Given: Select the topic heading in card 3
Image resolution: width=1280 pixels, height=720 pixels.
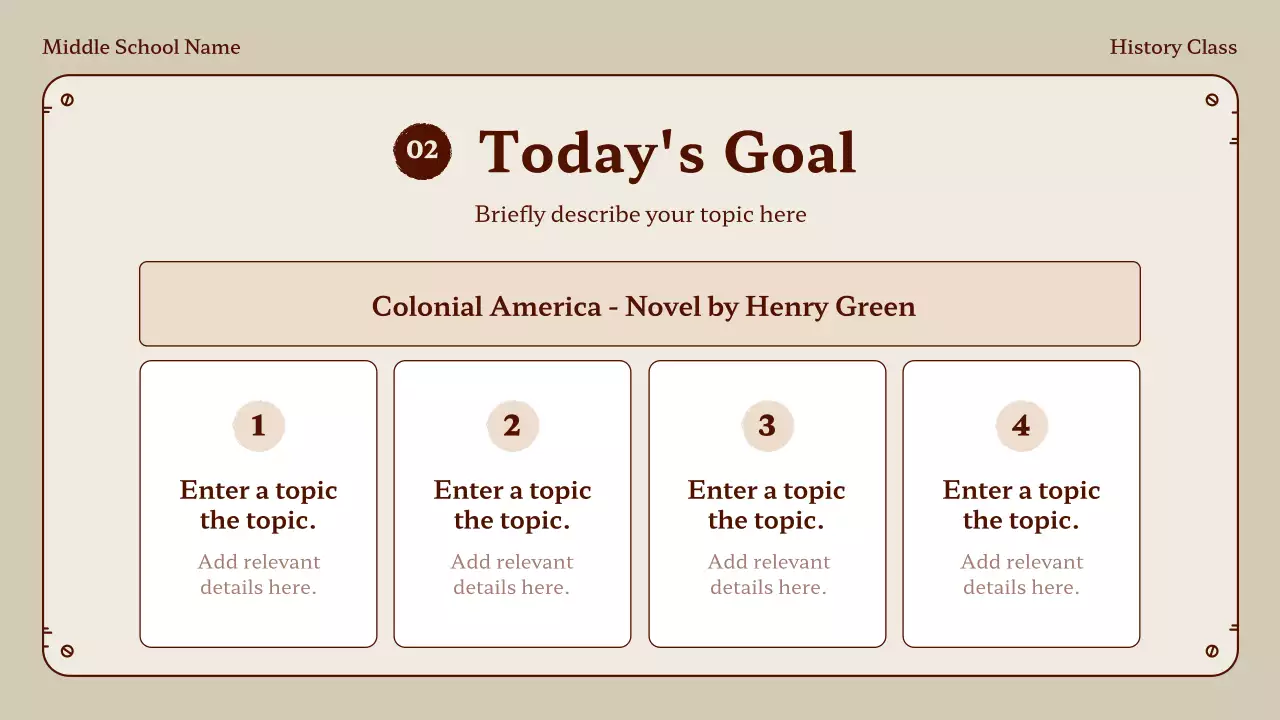Looking at the screenshot, I should (767, 505).
